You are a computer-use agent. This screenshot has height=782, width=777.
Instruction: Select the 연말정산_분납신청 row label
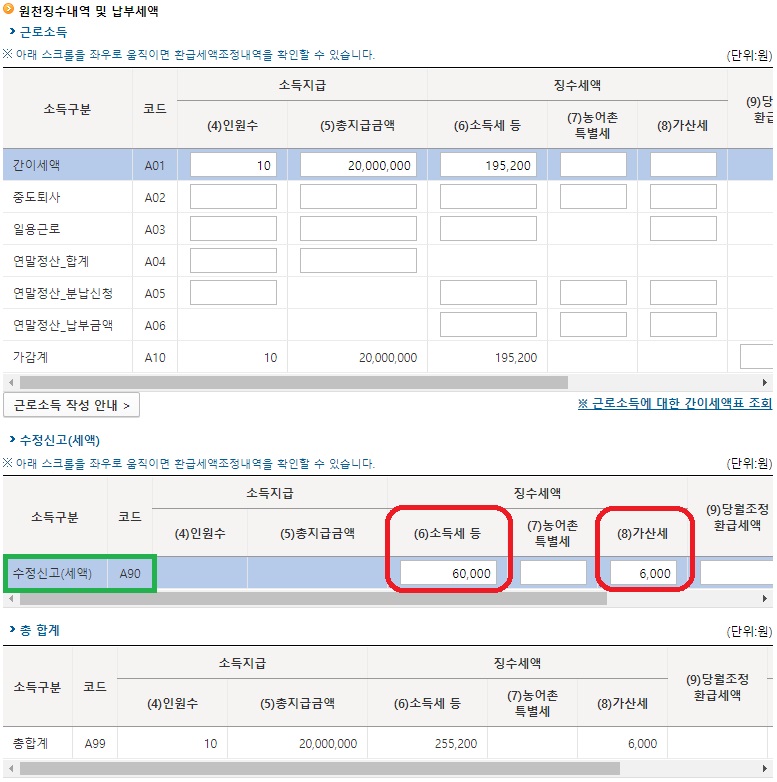[x=63, y=293]
